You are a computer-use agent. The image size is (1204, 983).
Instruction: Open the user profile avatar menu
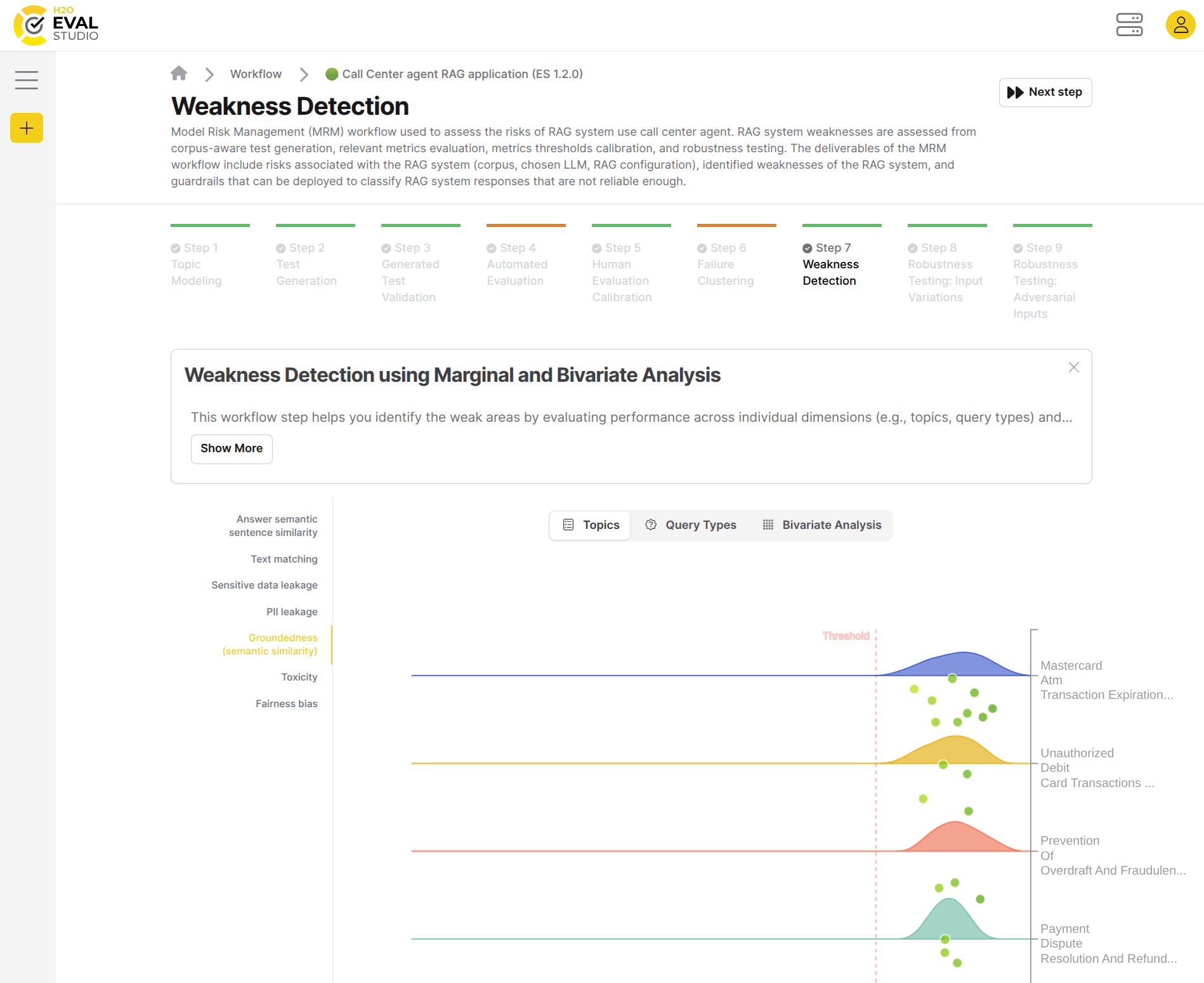point(1180,25)
